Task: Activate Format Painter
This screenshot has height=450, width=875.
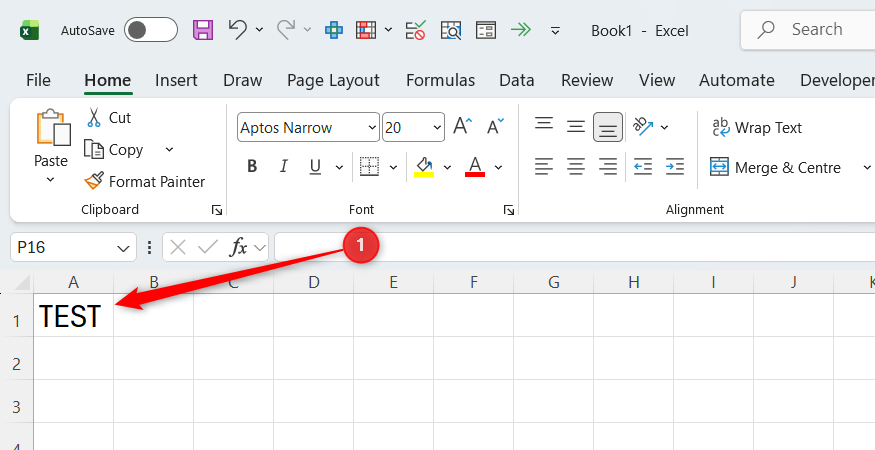Action: click(145, 181)
